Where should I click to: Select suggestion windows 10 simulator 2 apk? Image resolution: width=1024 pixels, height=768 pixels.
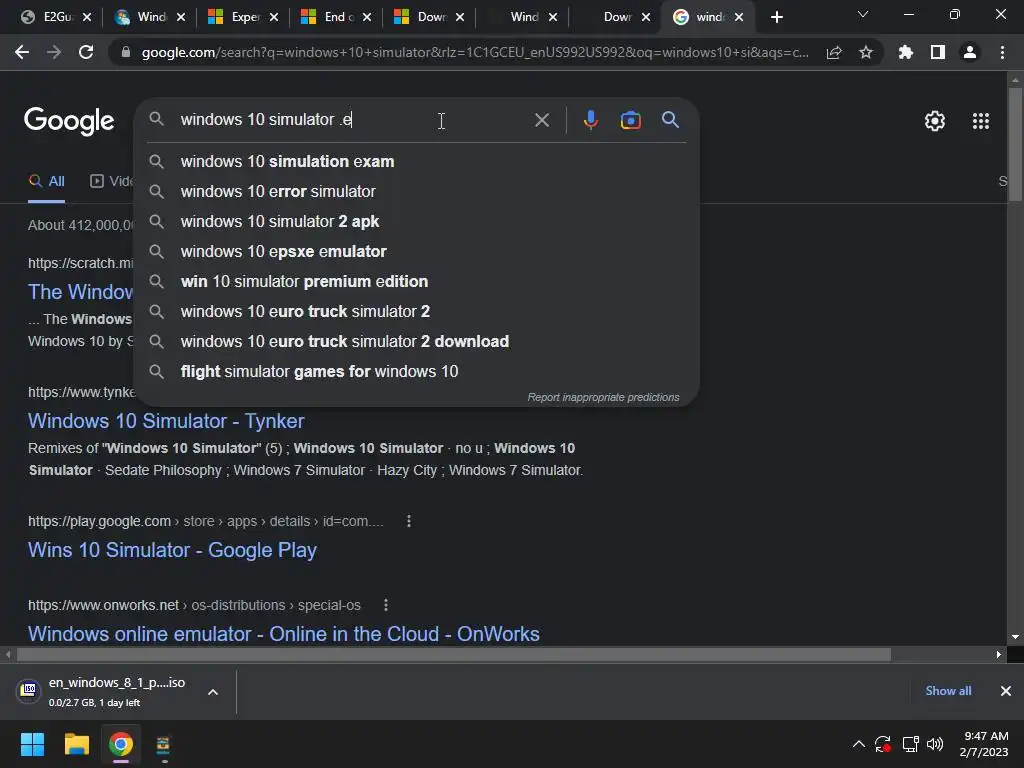[x=417, y=221]
